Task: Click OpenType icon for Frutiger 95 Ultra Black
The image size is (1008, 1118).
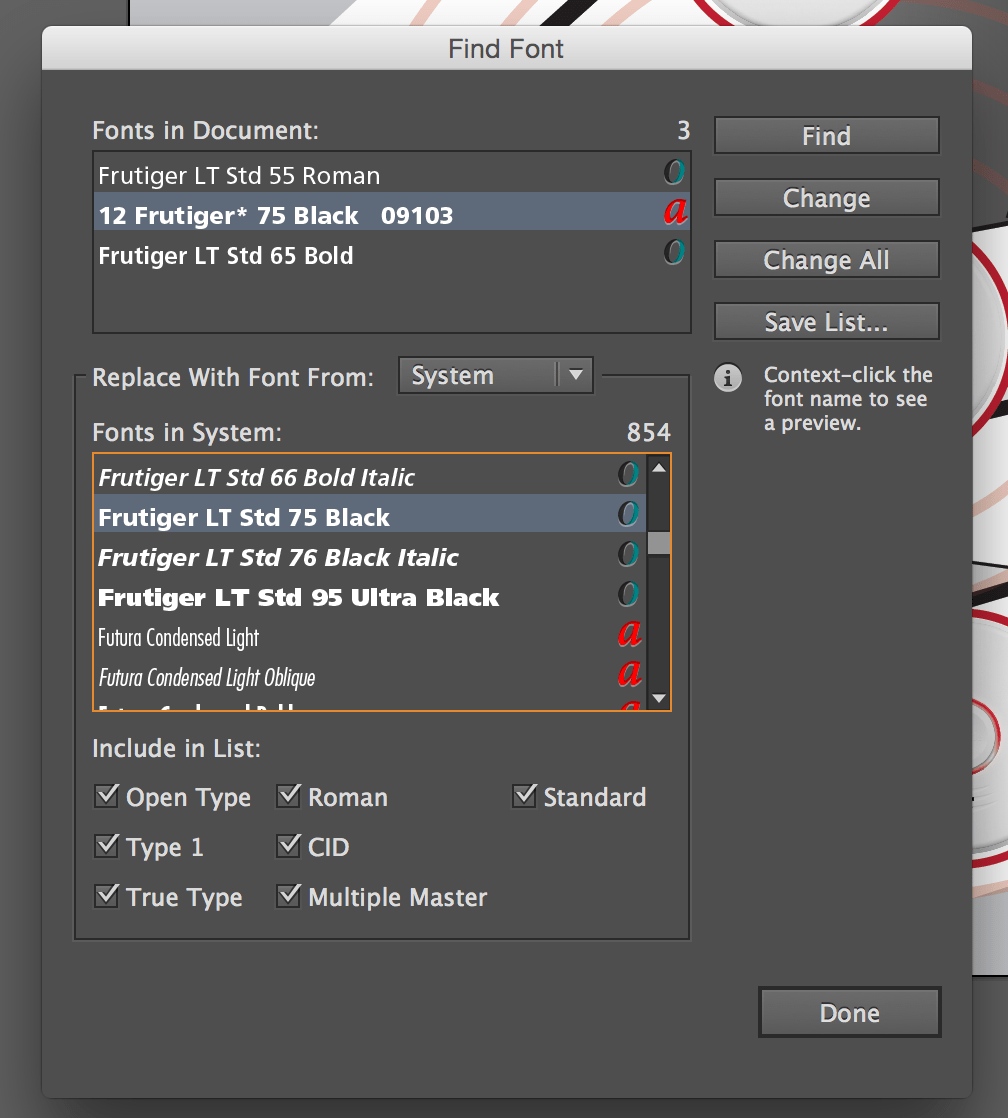Action: [x=628, y=595]
